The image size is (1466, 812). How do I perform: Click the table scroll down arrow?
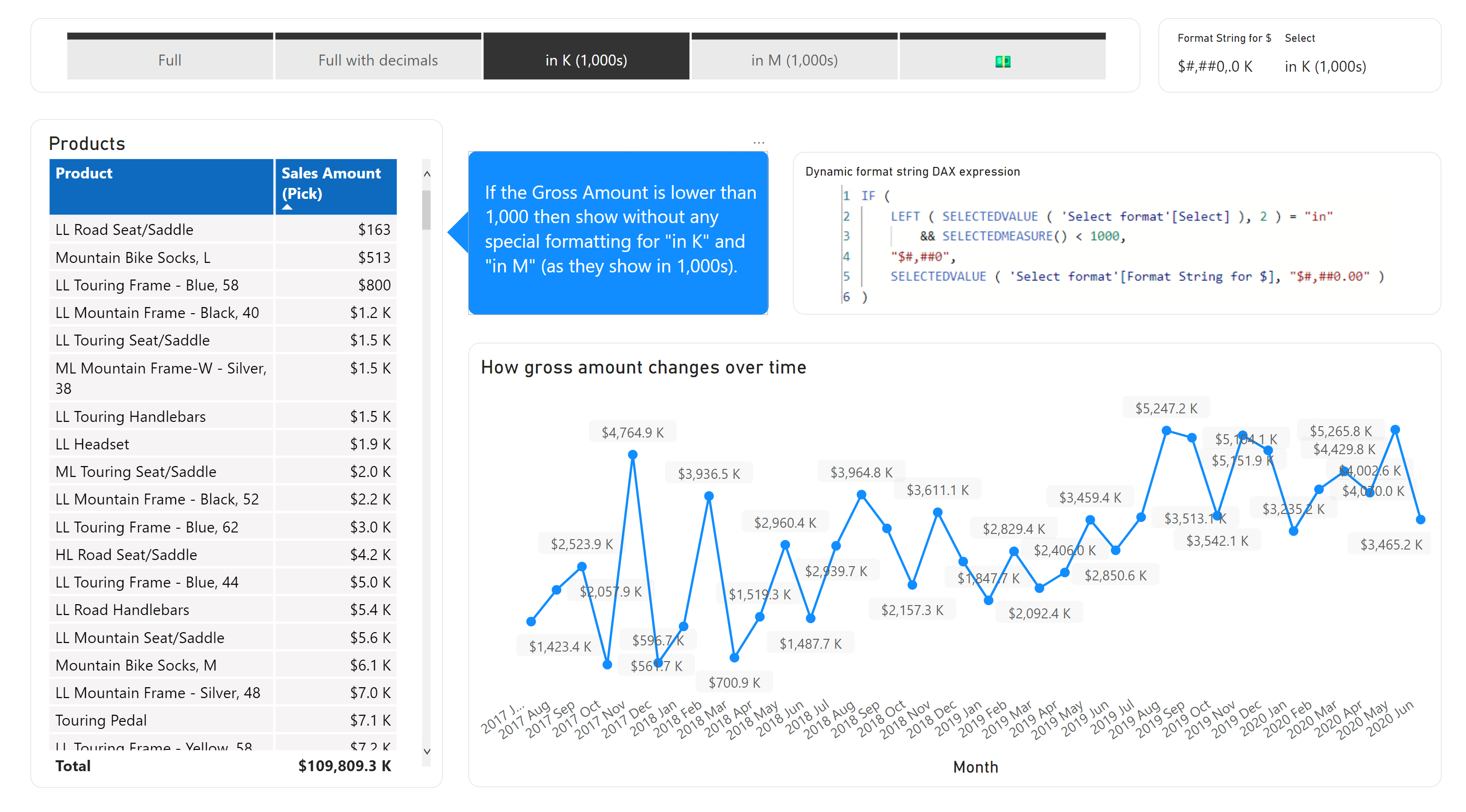pyautogui.click(x=427, y=752)
